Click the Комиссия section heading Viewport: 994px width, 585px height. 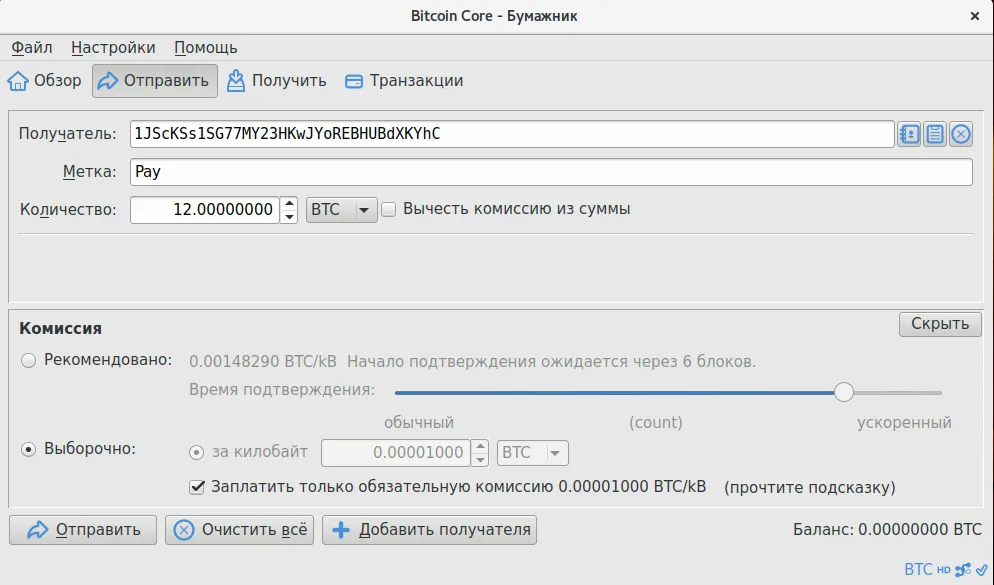point(60,328)
